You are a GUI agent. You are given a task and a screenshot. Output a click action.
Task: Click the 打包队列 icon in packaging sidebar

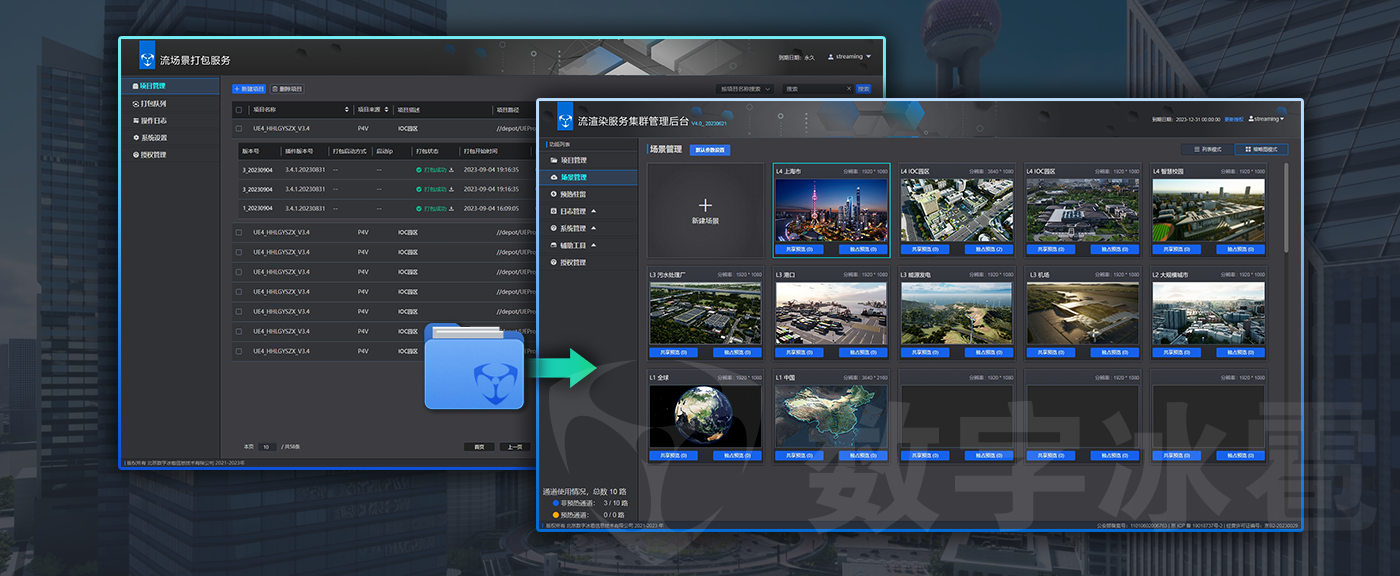coord(136,104)
